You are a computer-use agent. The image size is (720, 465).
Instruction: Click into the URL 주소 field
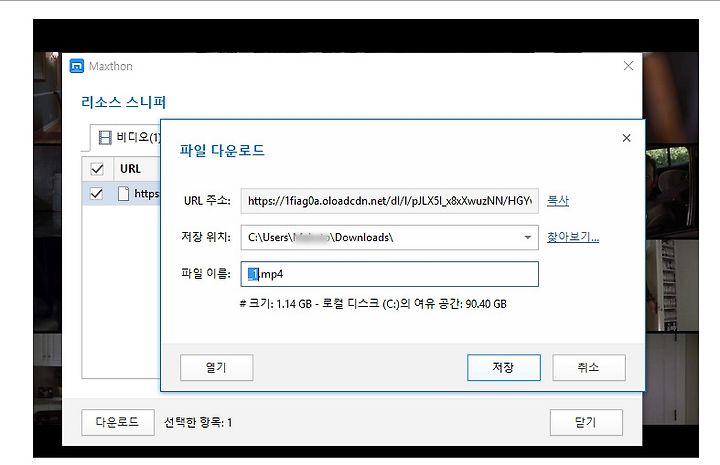389,201
